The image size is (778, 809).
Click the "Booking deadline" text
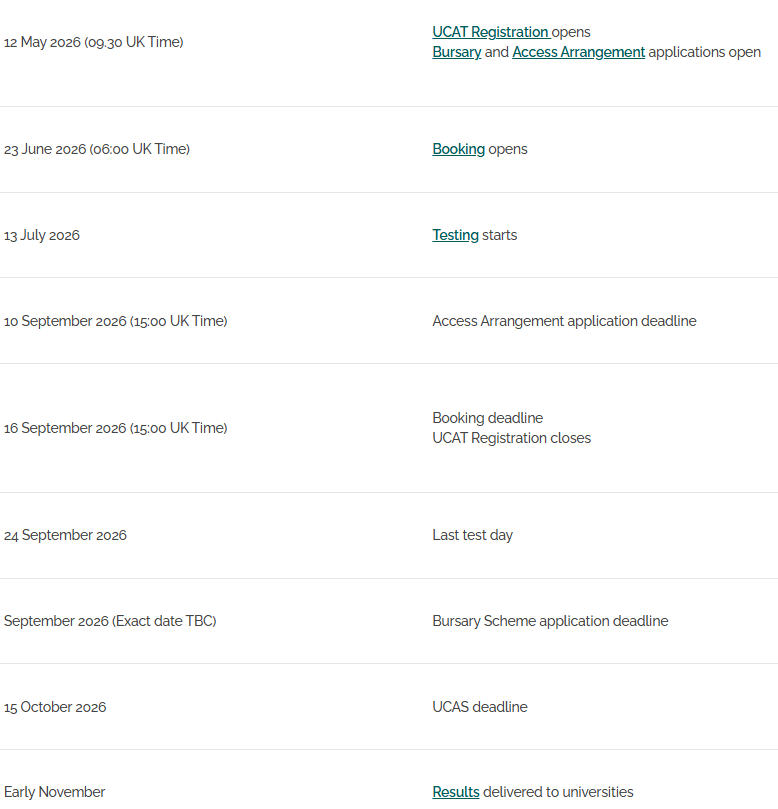tap(487, 418)
